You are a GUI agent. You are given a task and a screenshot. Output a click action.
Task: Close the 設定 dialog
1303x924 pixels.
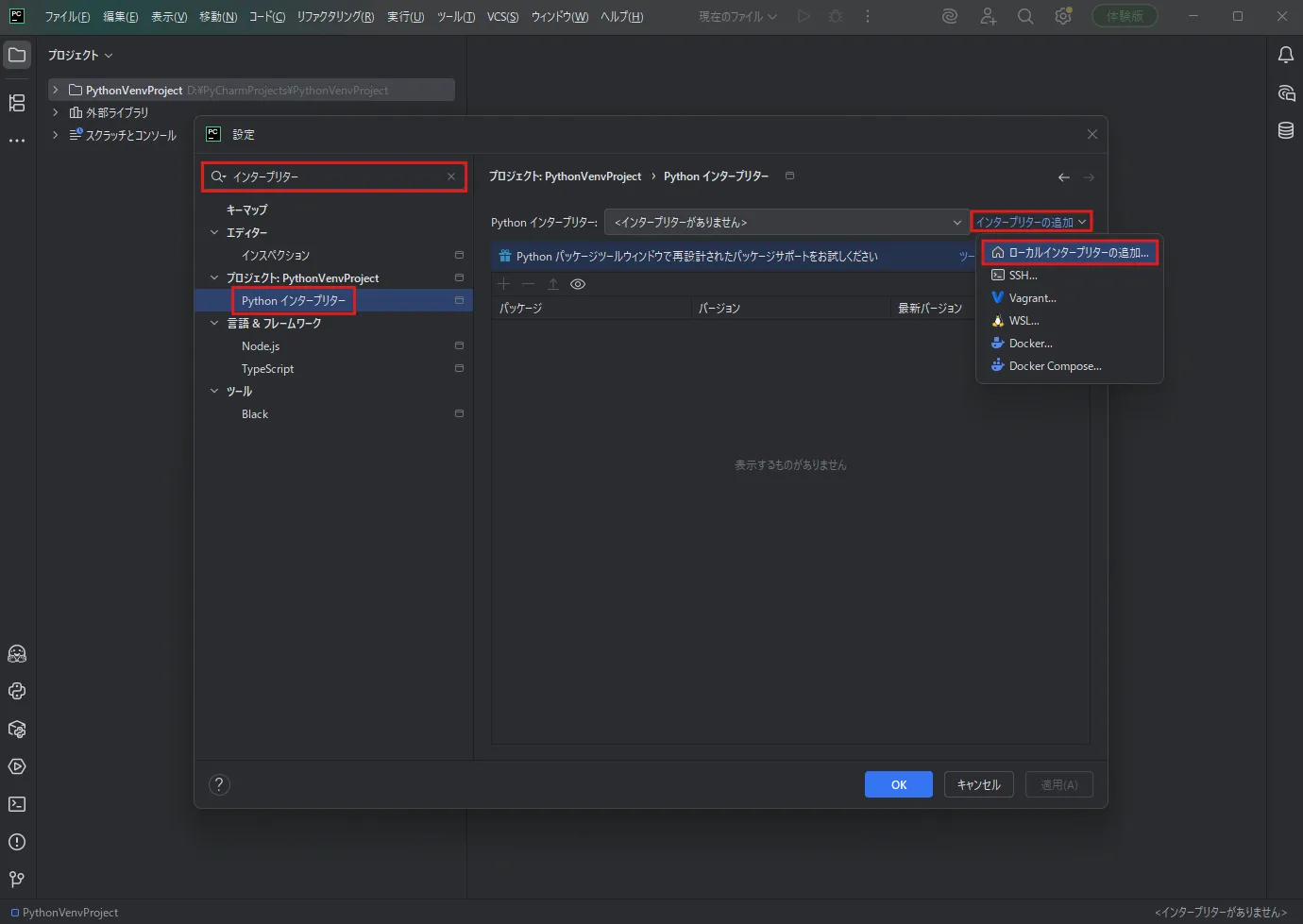tap(1092, 134)
